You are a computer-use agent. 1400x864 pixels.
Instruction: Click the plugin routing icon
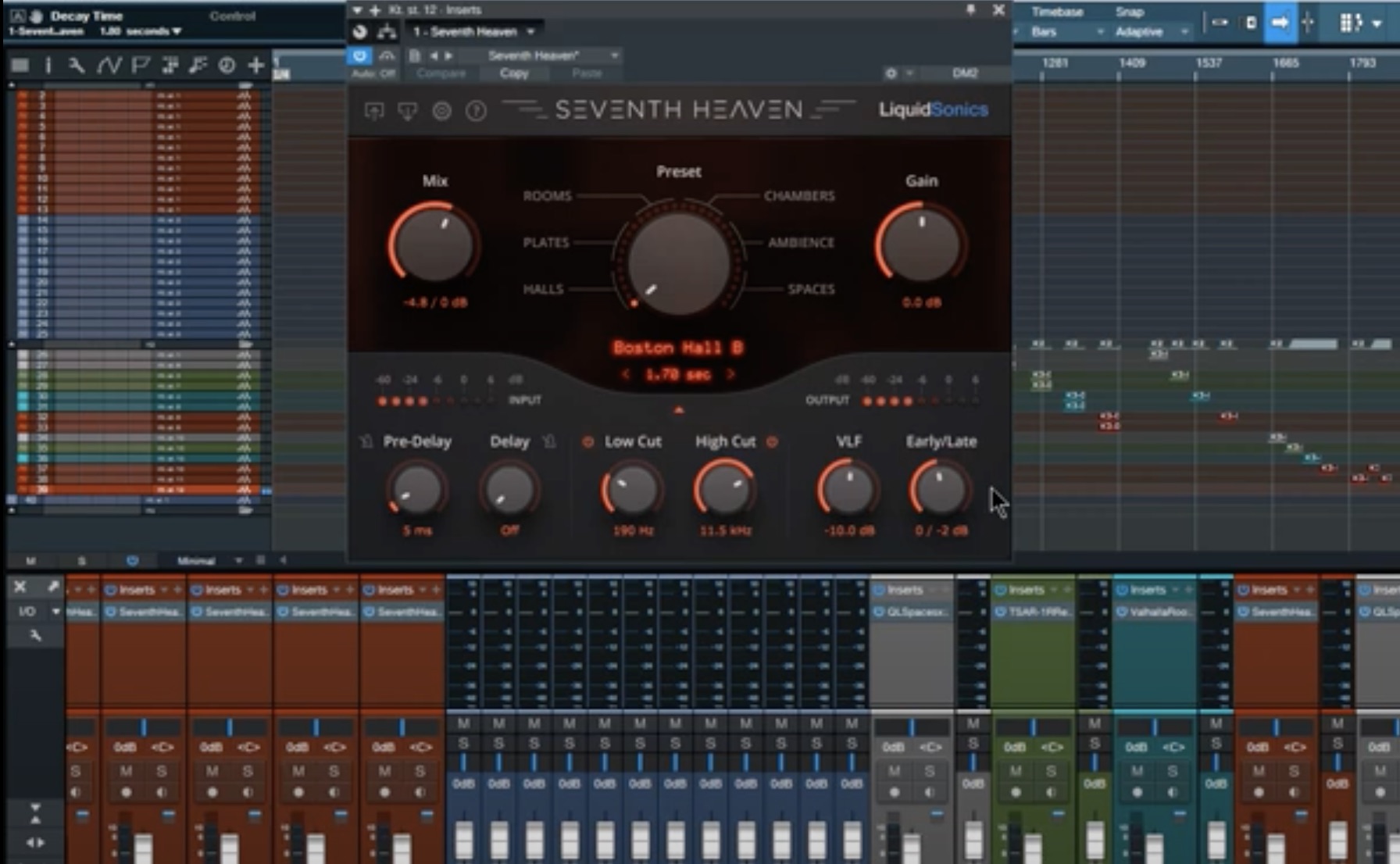tap(387, 32)
